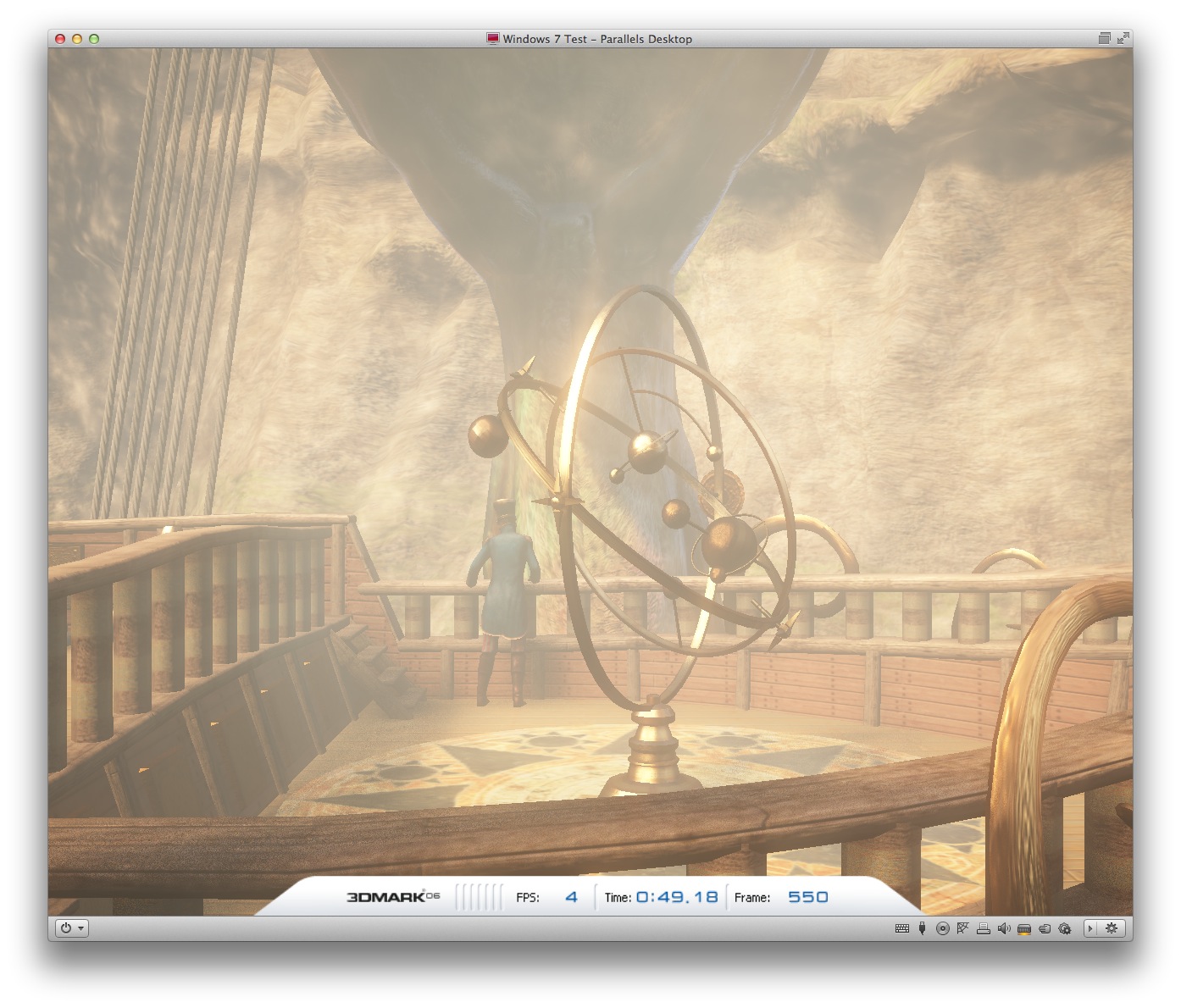Open the shared folders hand icon
The width and height of the screenshot is (1181, 1008).
click(x=1045, y=928)
